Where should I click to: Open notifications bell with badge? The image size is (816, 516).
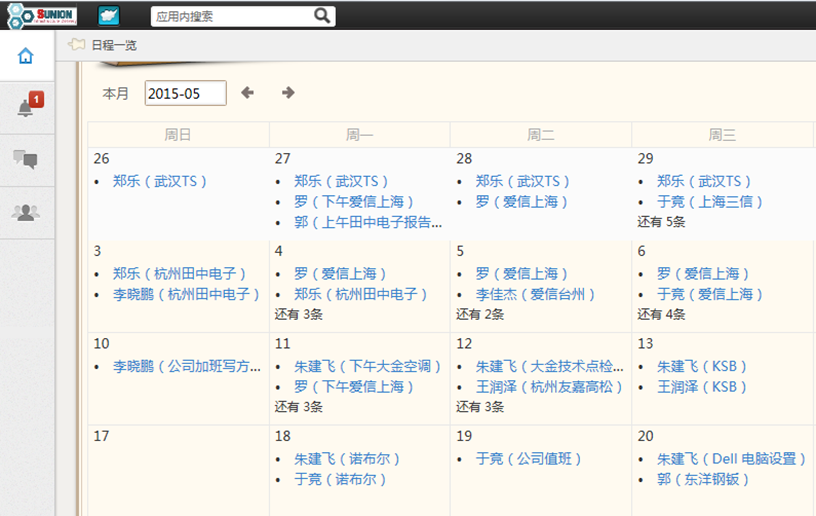[30, 105]
